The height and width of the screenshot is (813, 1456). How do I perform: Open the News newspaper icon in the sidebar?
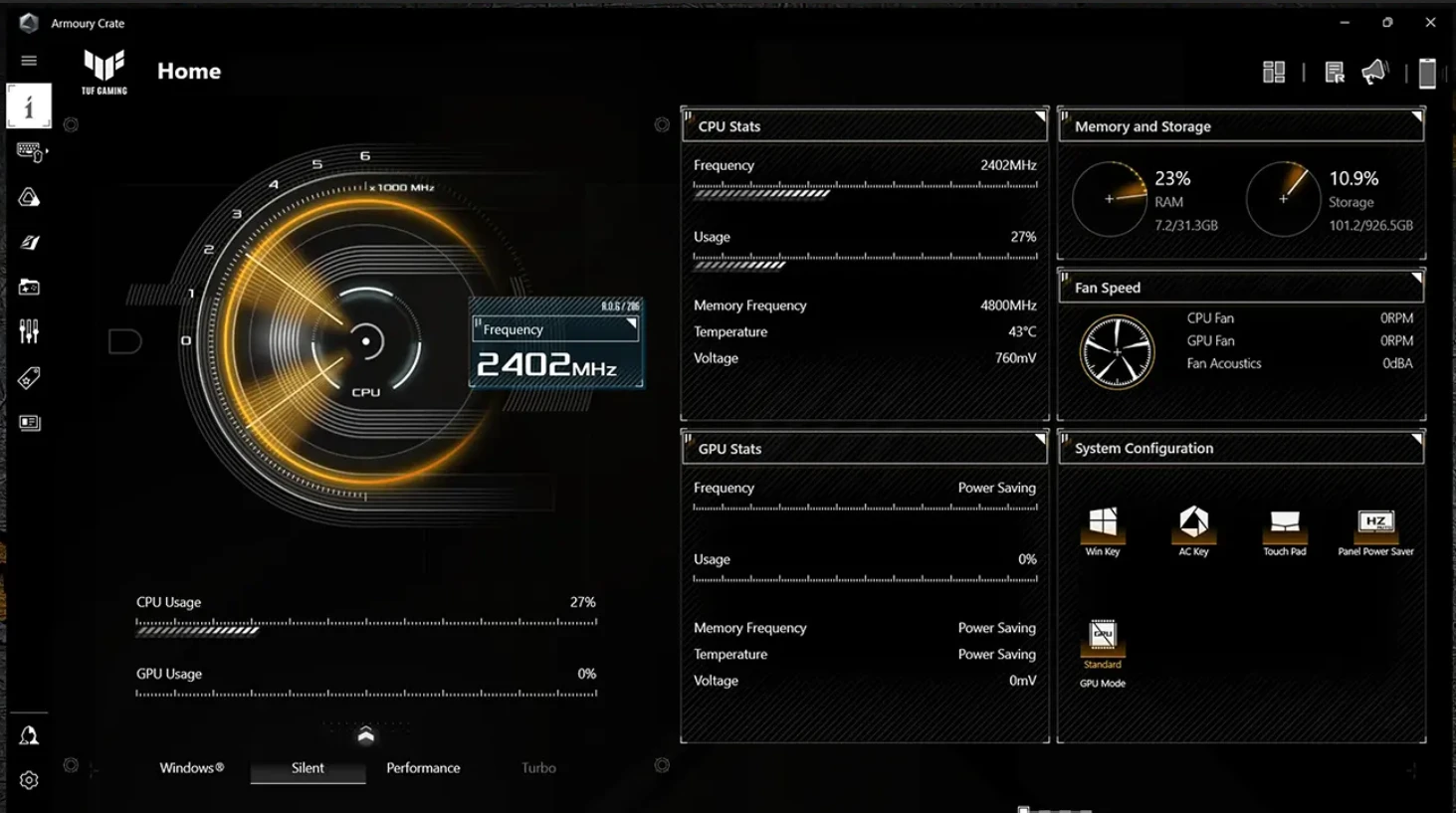click(x=29, y=423)
